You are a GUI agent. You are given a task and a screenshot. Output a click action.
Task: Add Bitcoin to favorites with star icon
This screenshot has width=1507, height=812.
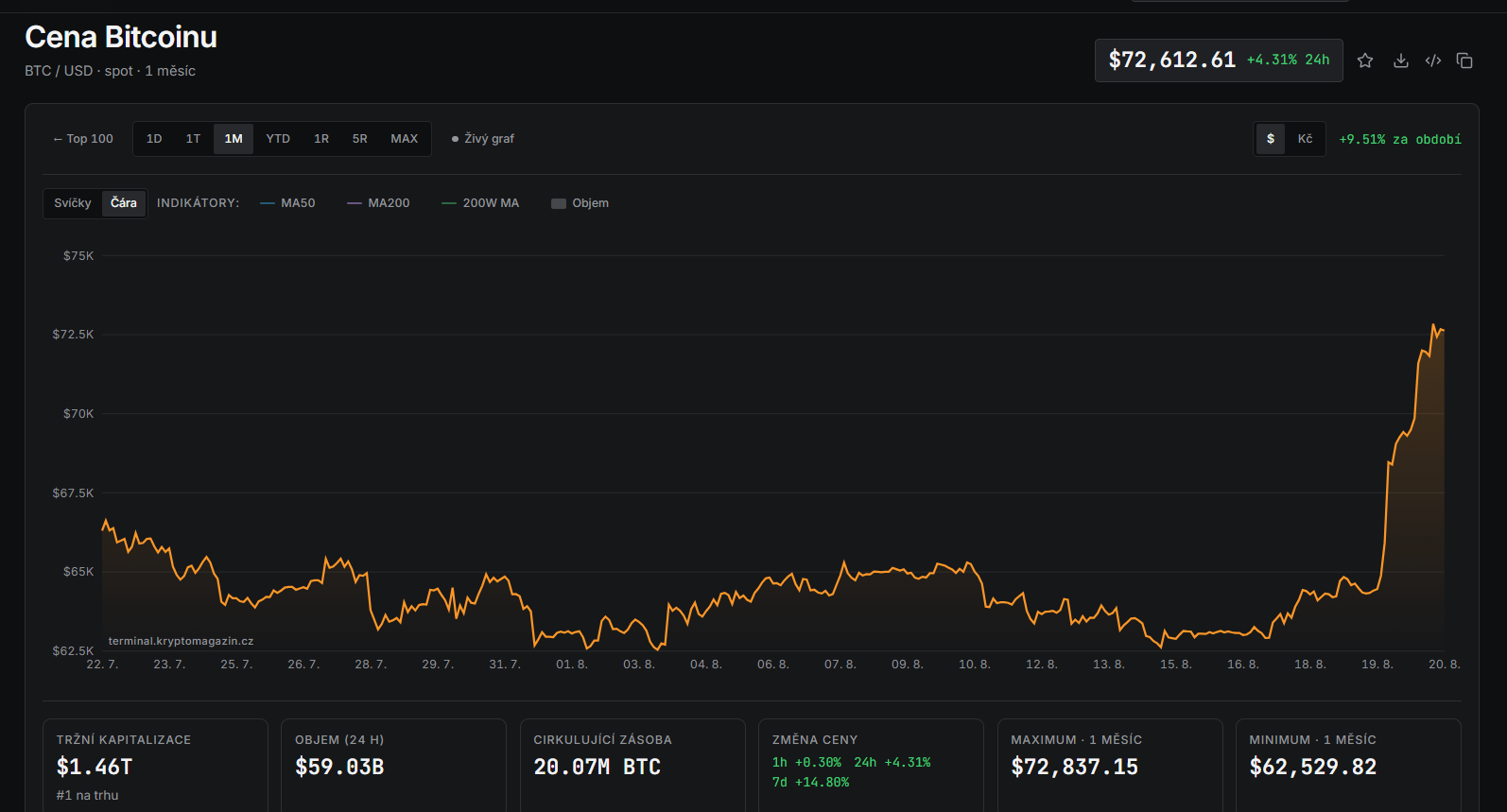1365,60
